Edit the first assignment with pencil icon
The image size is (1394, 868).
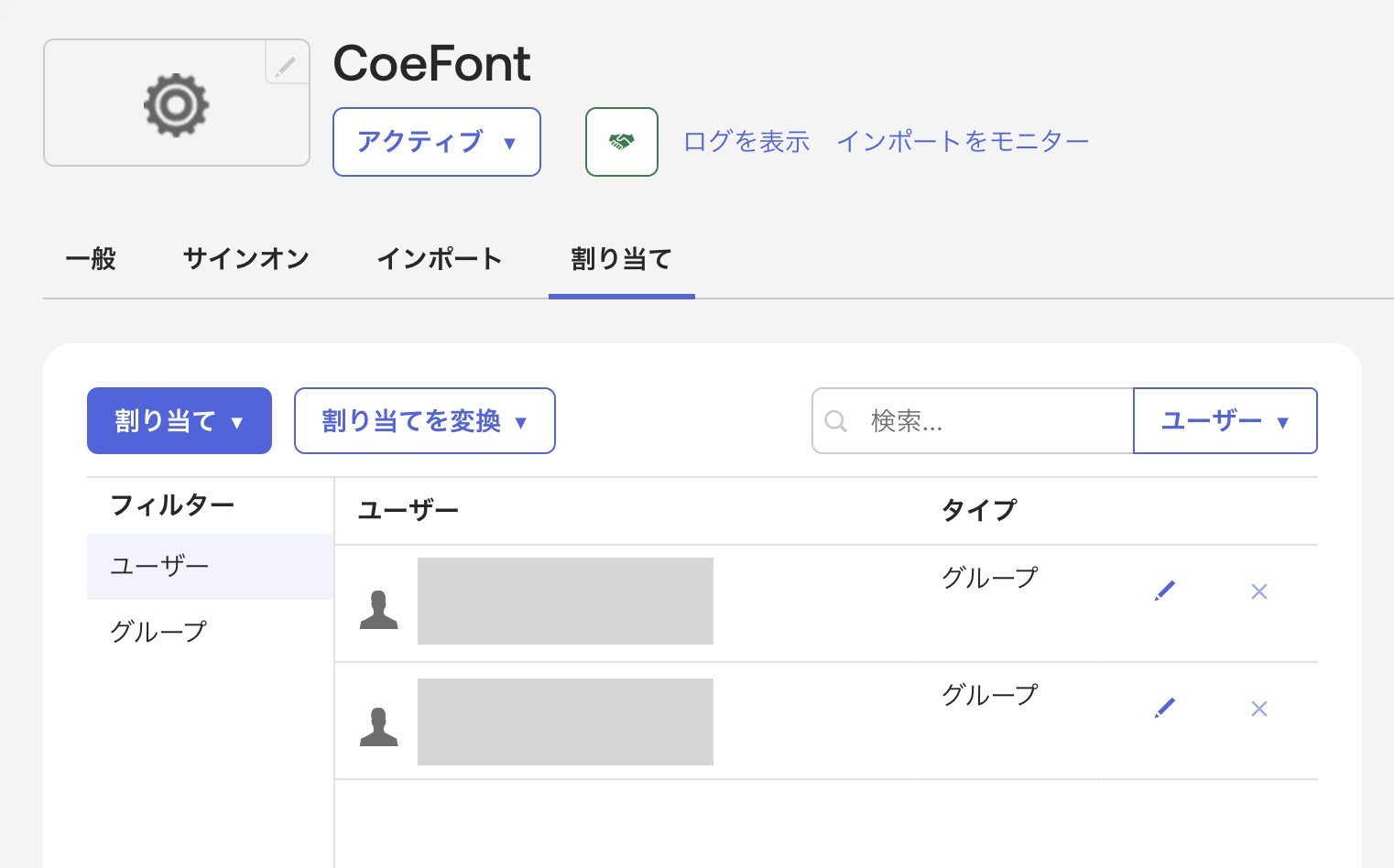pos(1165,591)
